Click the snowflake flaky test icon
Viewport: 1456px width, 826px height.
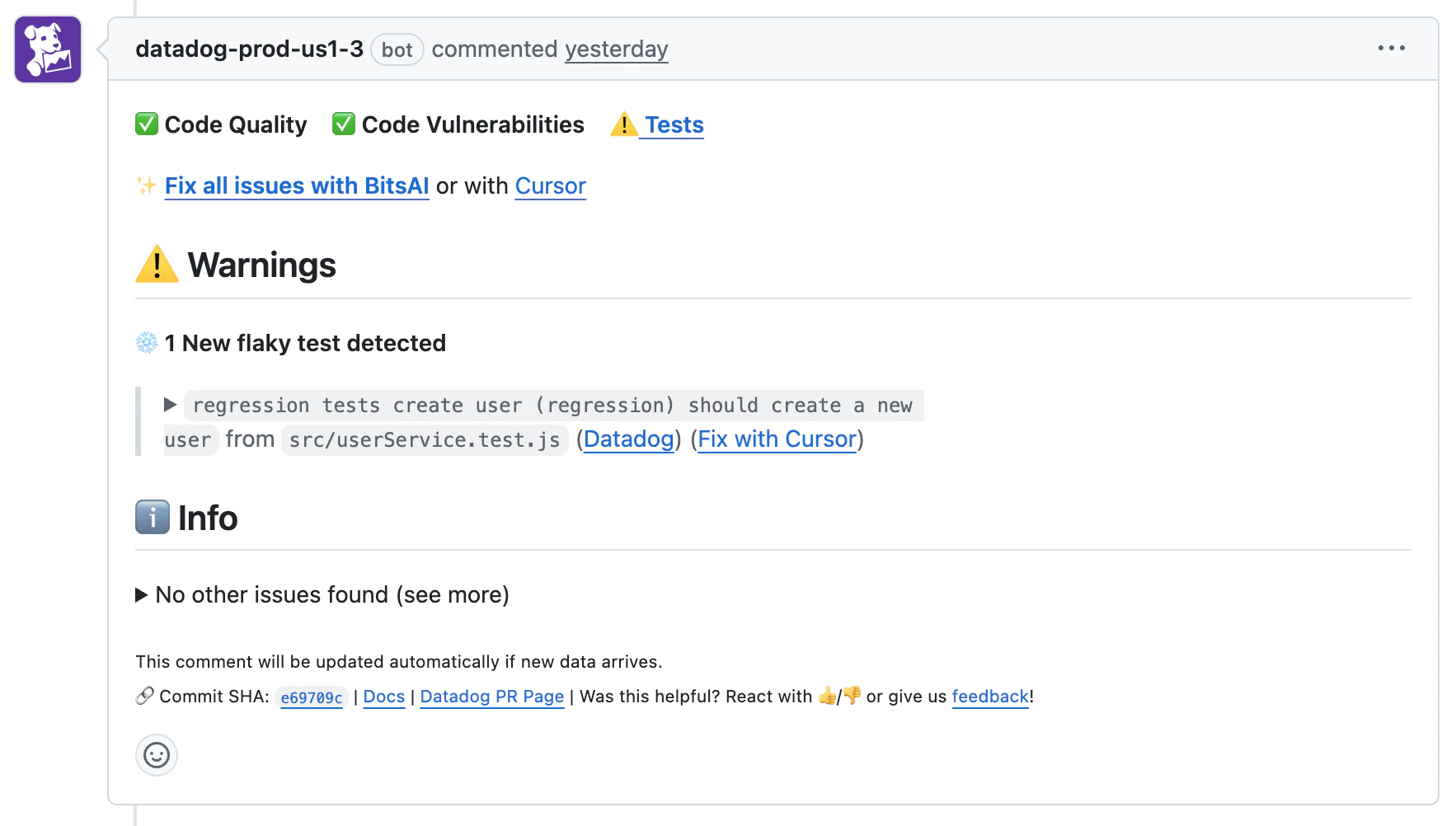[147, 343]
